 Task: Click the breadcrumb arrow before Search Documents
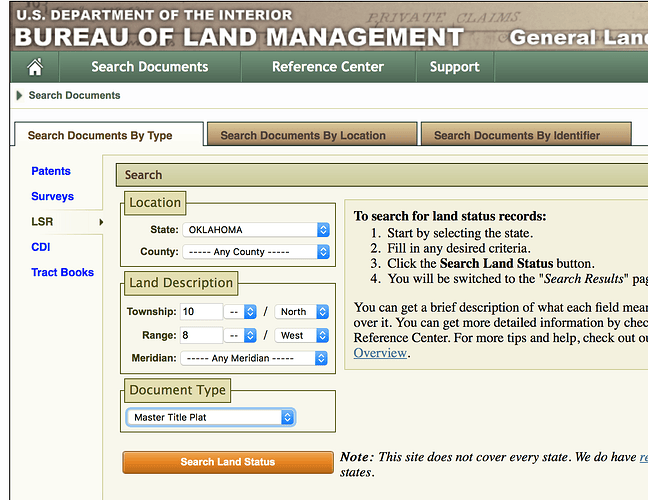[19, 95]
